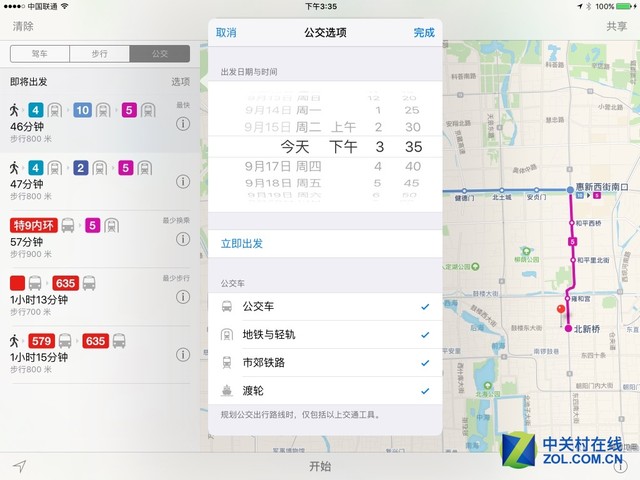Screen dimensions: 640x480
Task: Tap the train icon in 市郊铁路 row
Action: pos(227,362)
